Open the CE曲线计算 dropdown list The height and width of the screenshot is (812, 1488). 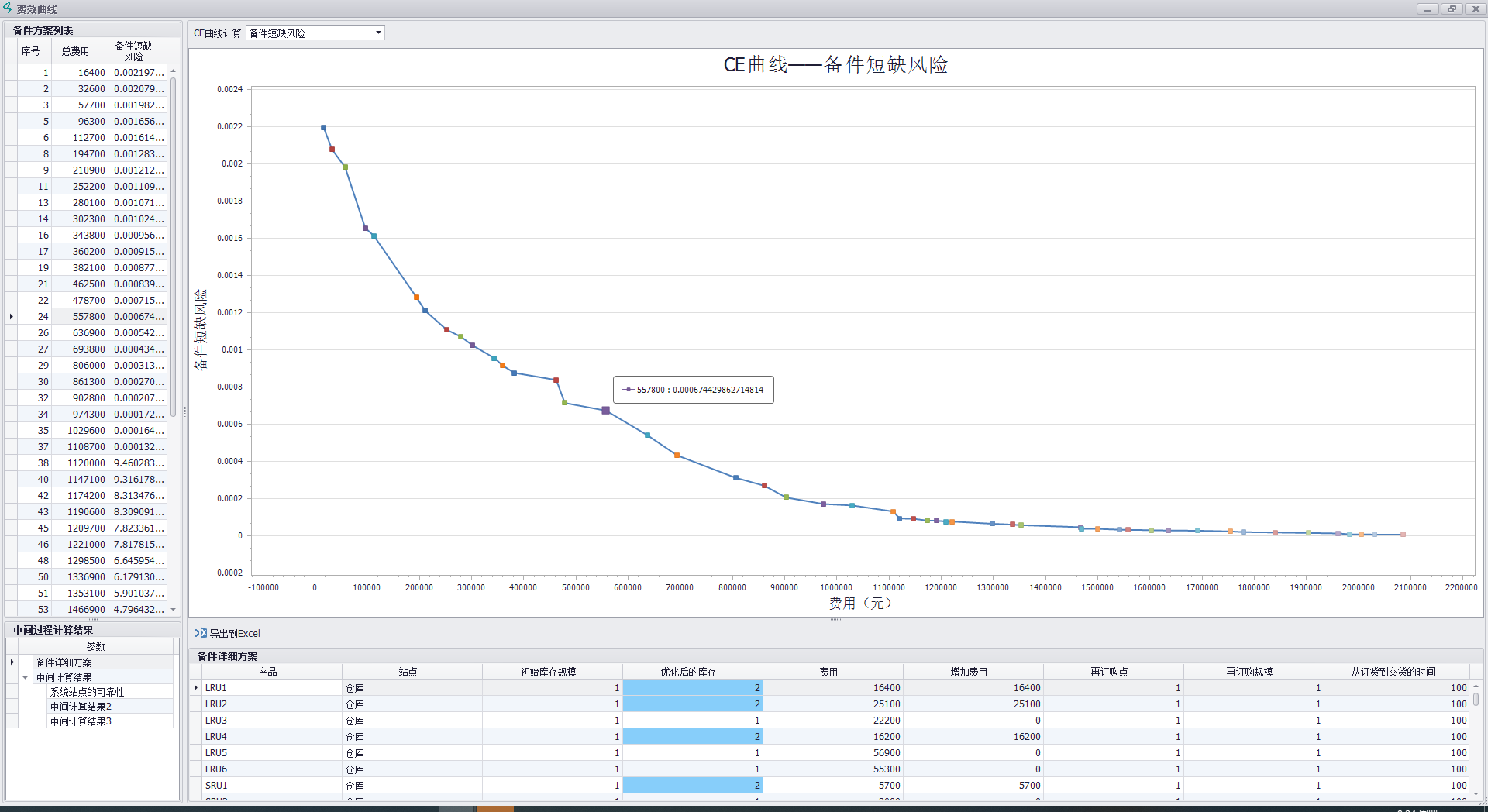(378, 33)
